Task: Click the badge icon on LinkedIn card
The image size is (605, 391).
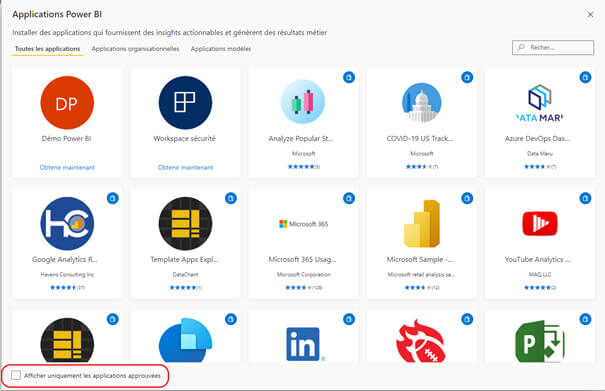Action: coord(349,319)
